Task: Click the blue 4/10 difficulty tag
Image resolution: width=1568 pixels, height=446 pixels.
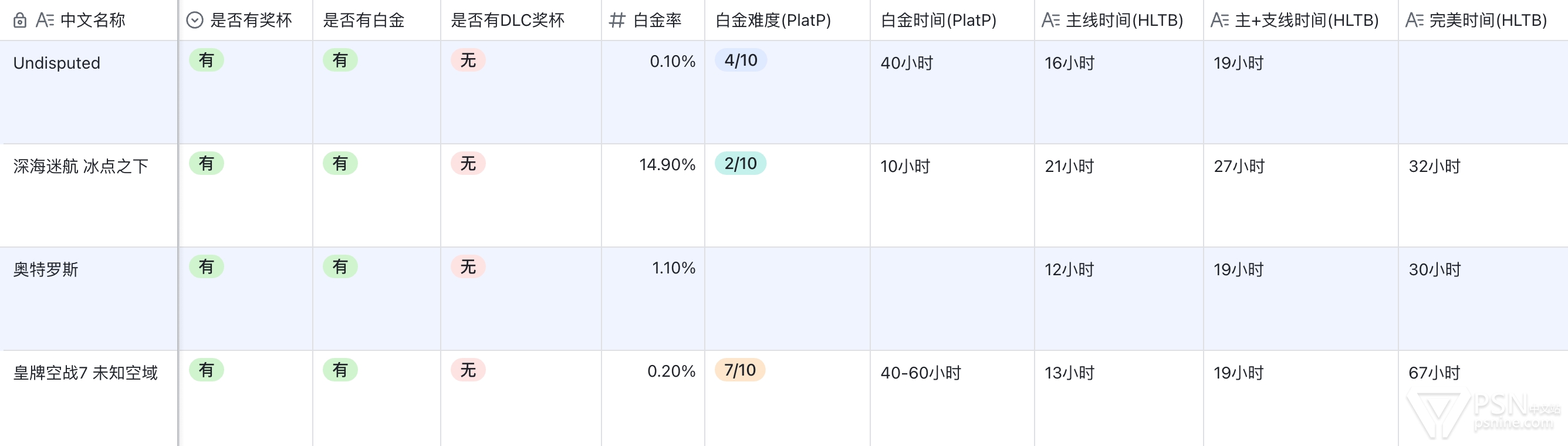Action: pos(740,60)
